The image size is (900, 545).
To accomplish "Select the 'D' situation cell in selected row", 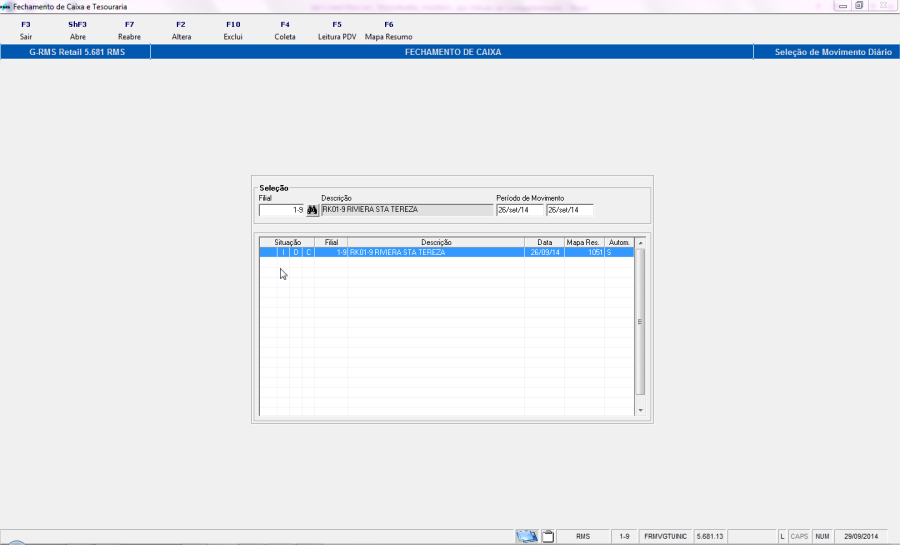I will (x=296, y=252).
